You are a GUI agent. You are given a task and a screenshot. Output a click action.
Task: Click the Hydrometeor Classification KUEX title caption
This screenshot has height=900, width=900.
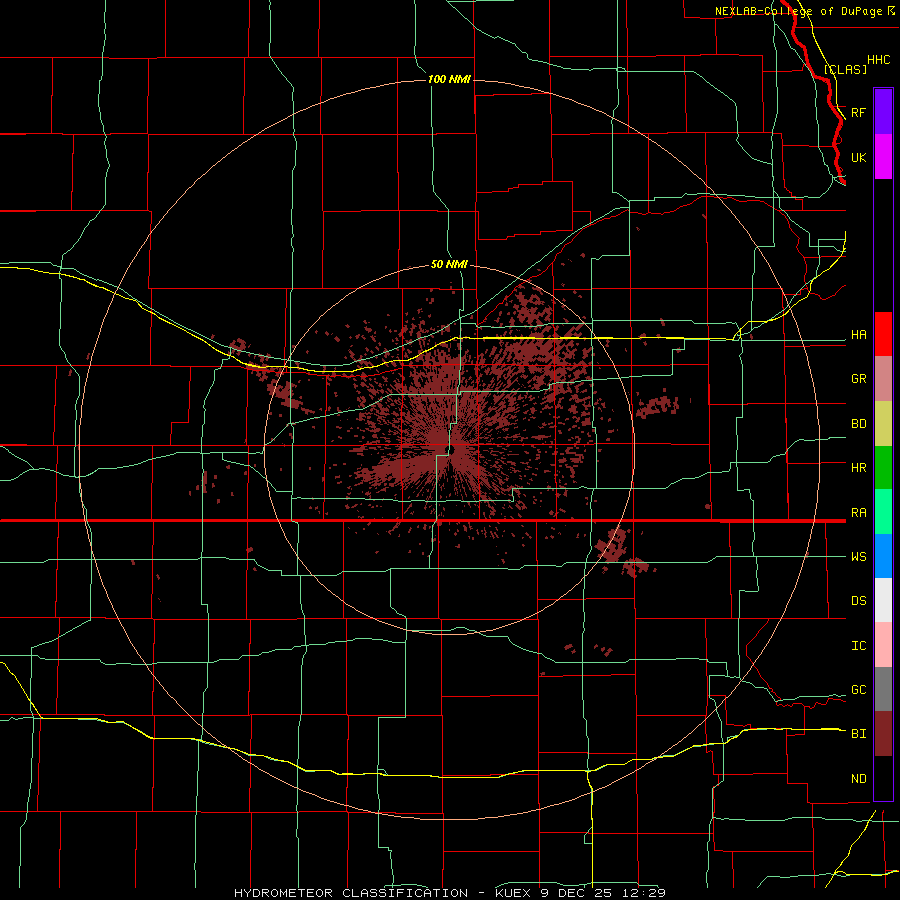click(450, 893)
